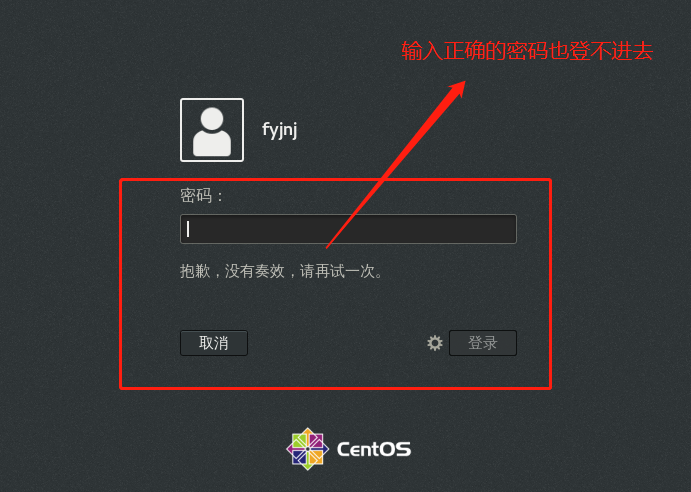Focus the password input field

pyautogui.click(x=348, y=229)
